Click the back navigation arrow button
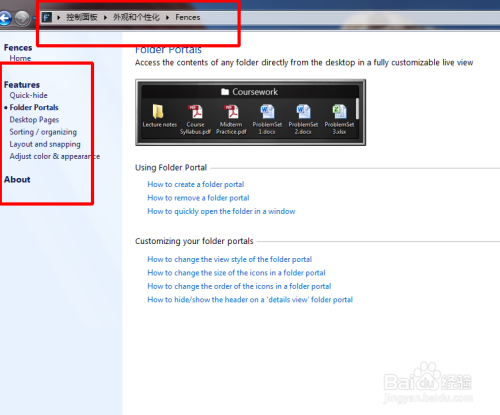The width and height of the screenshot is (500, 415). pos(5,18)
